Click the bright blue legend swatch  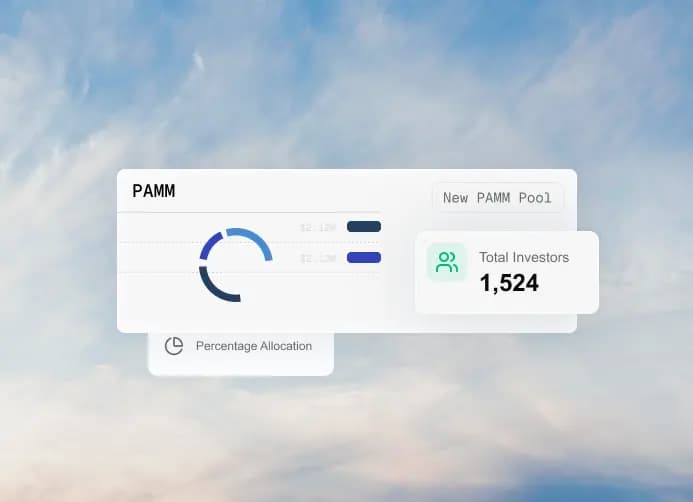[364, 258]
